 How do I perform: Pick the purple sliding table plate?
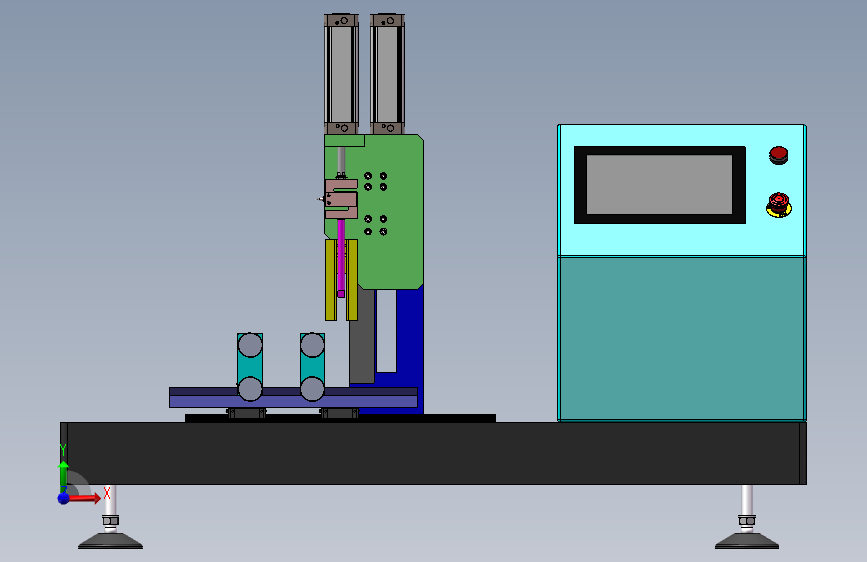[x=293, y=398]
